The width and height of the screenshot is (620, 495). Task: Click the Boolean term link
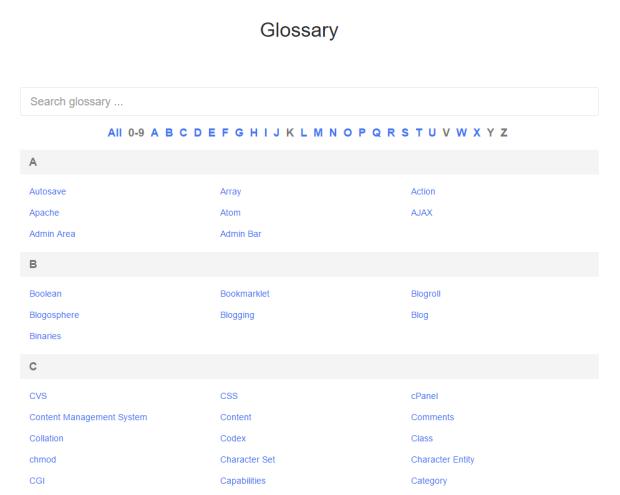pyautogui.click(x=45, y=294)
